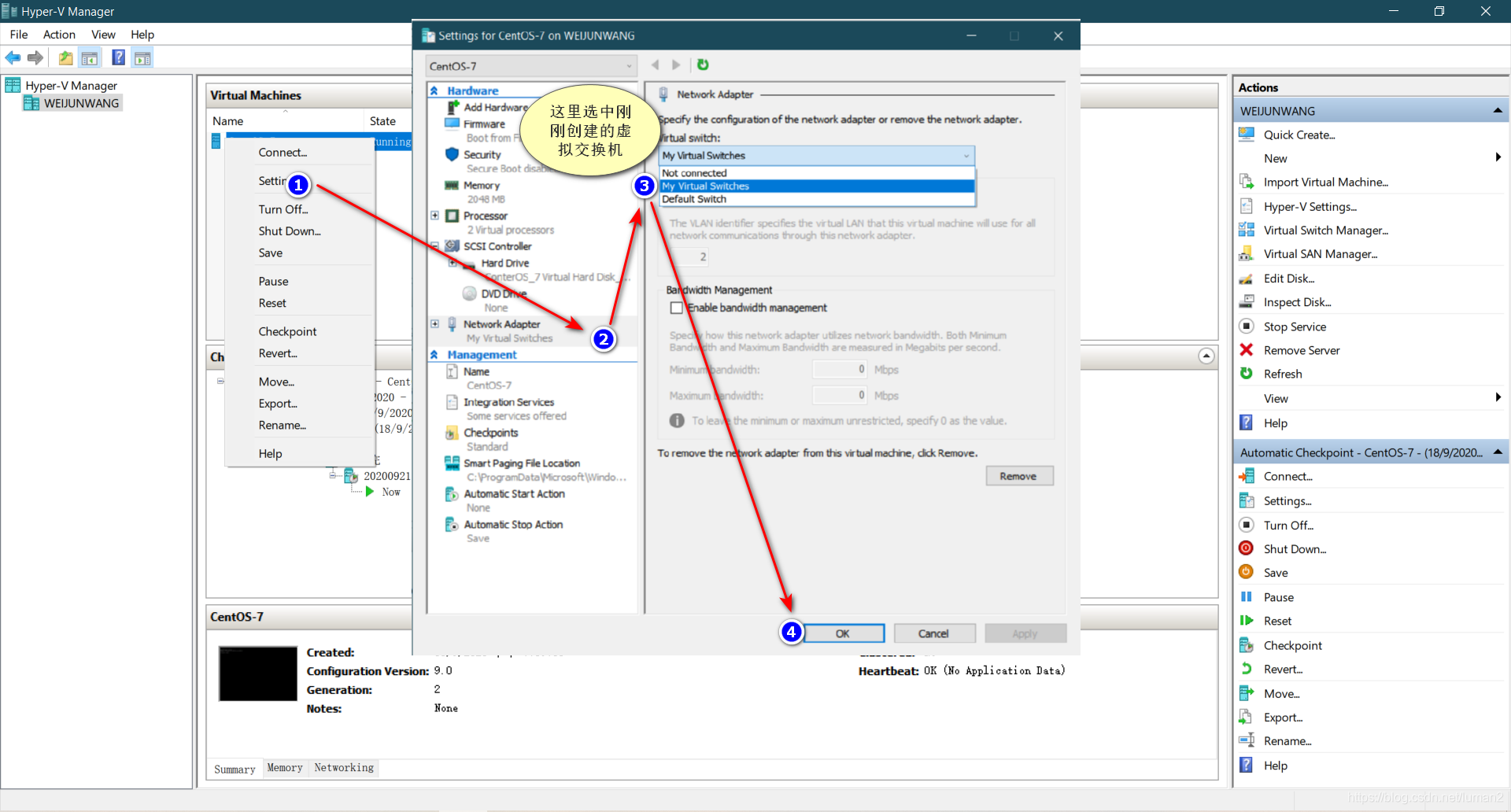Click the green refresh icon in Settings dialog
1511x812 pixels.
tap(703, 65)
